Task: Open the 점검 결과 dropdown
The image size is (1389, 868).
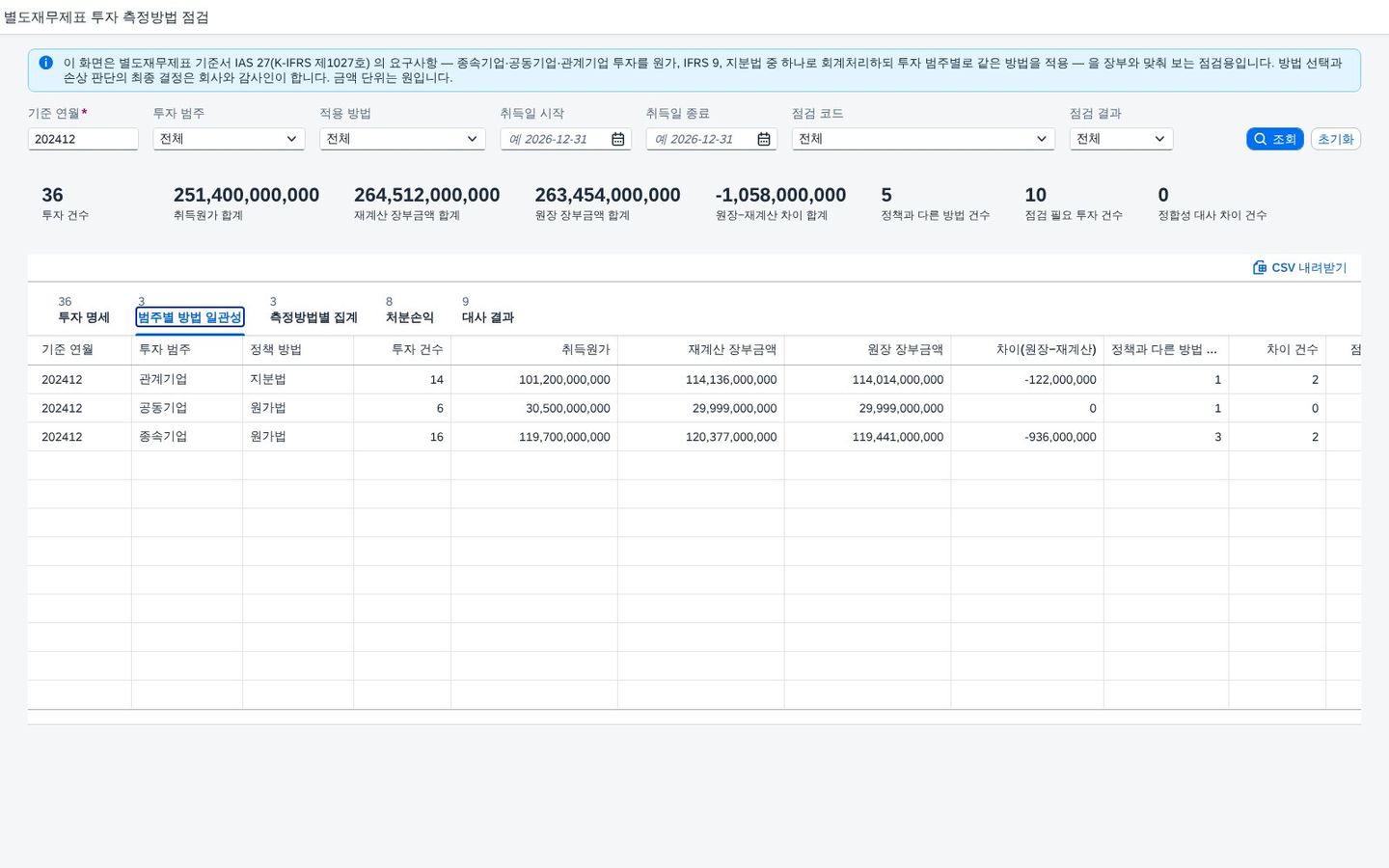Action: pos(1121,139)
